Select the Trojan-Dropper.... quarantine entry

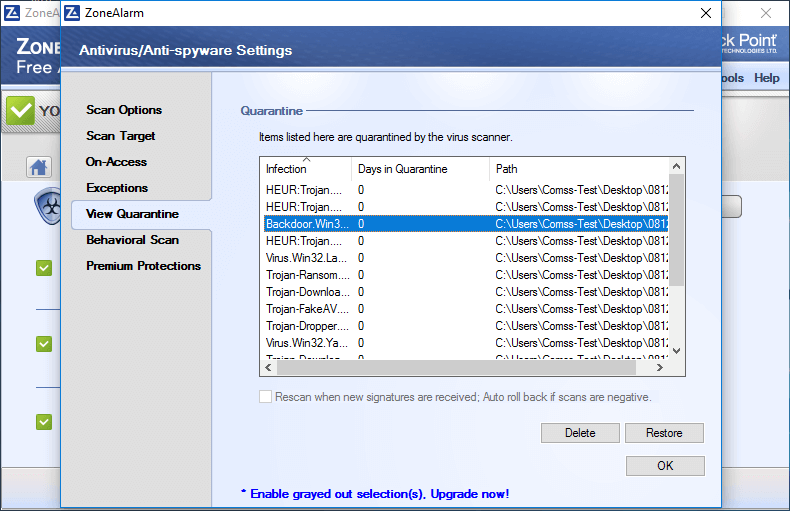(465, 326)
